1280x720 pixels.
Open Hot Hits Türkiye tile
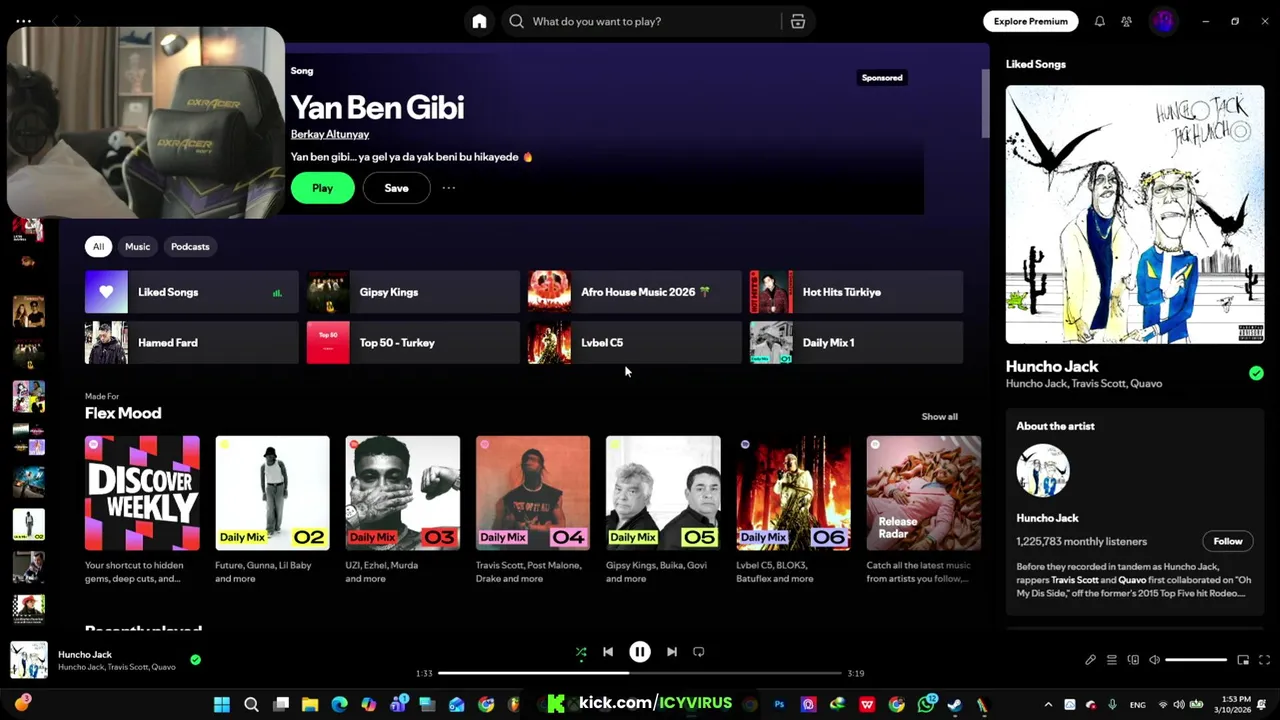tap(857, 292)
